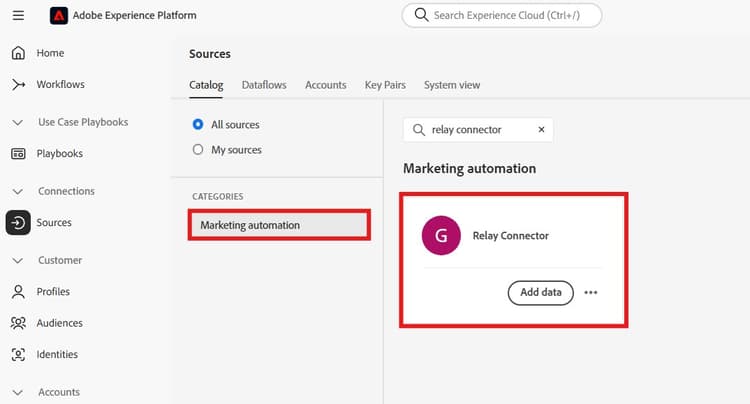Select the My sources radio button
750x404 pixels.
click(197, 150)
